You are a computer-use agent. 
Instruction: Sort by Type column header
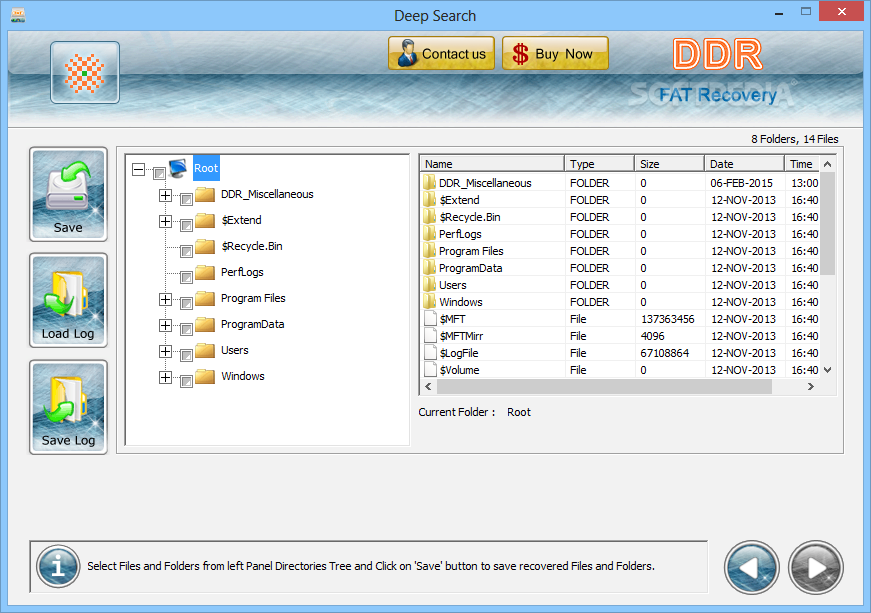pos(599,164)
